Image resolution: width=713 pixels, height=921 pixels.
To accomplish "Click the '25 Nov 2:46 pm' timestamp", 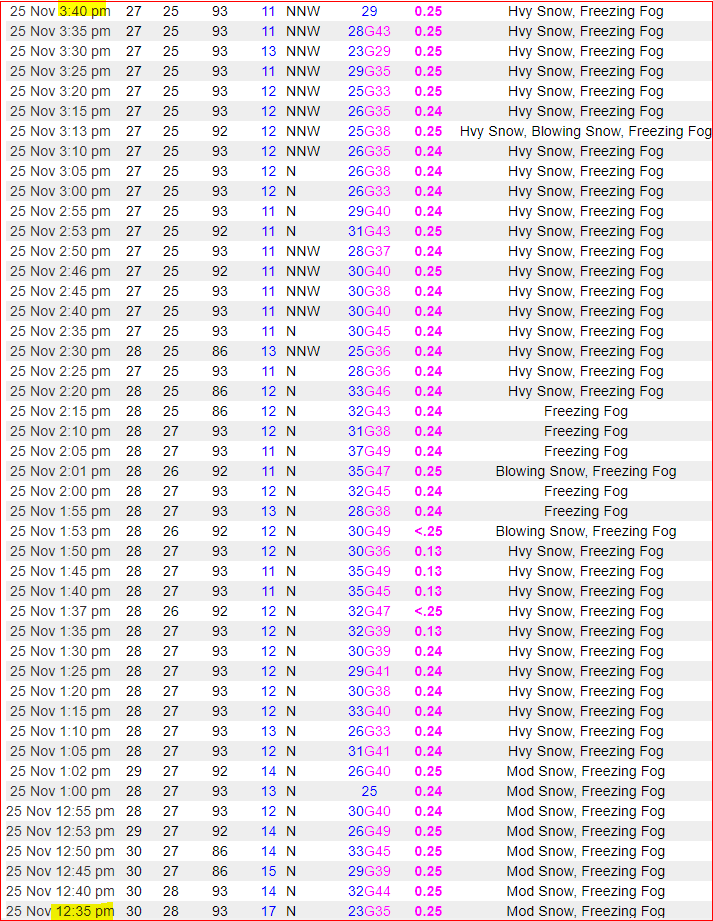I will pos(60,271).
